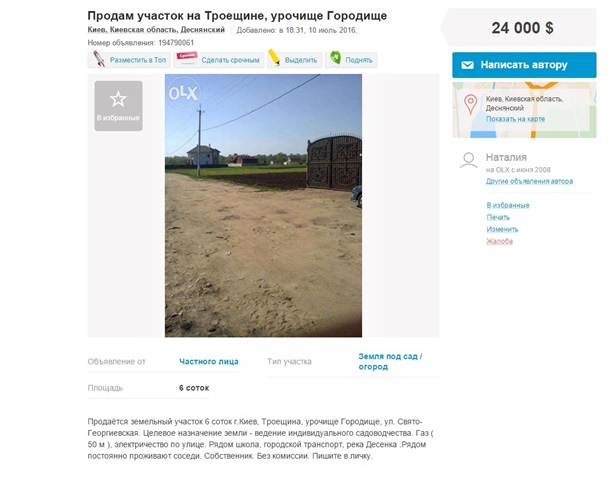Click the user avatar icon for Наталия
Image resolution: width=610 pixels, height=479 pixels.
pyautogui.click(x=468, y=160)
